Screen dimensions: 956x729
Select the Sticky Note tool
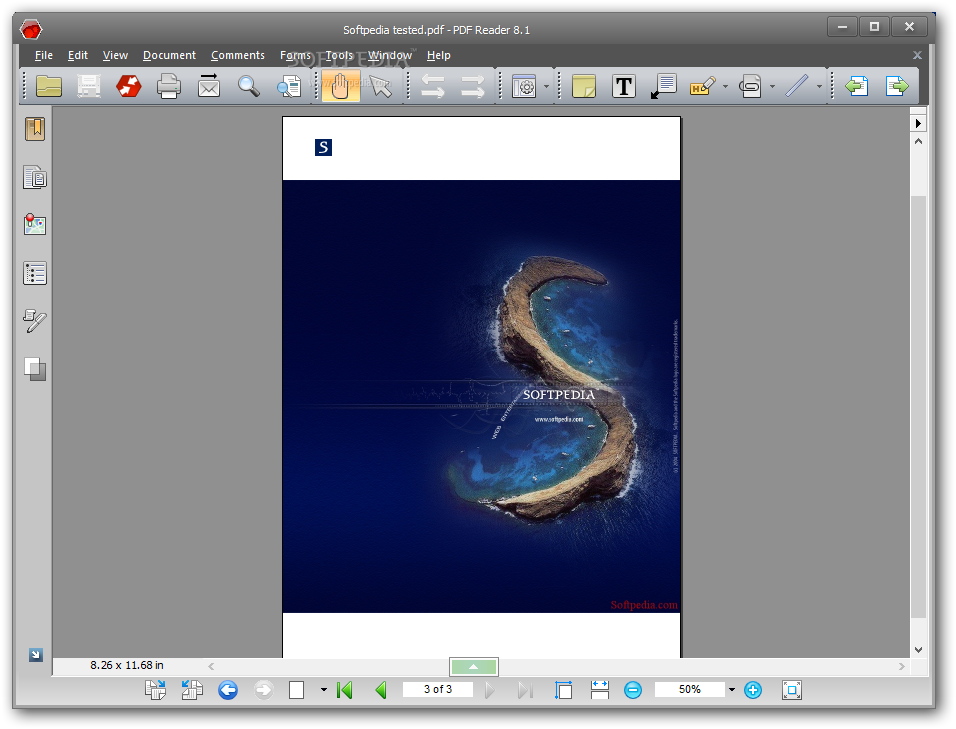click(583, 86)
